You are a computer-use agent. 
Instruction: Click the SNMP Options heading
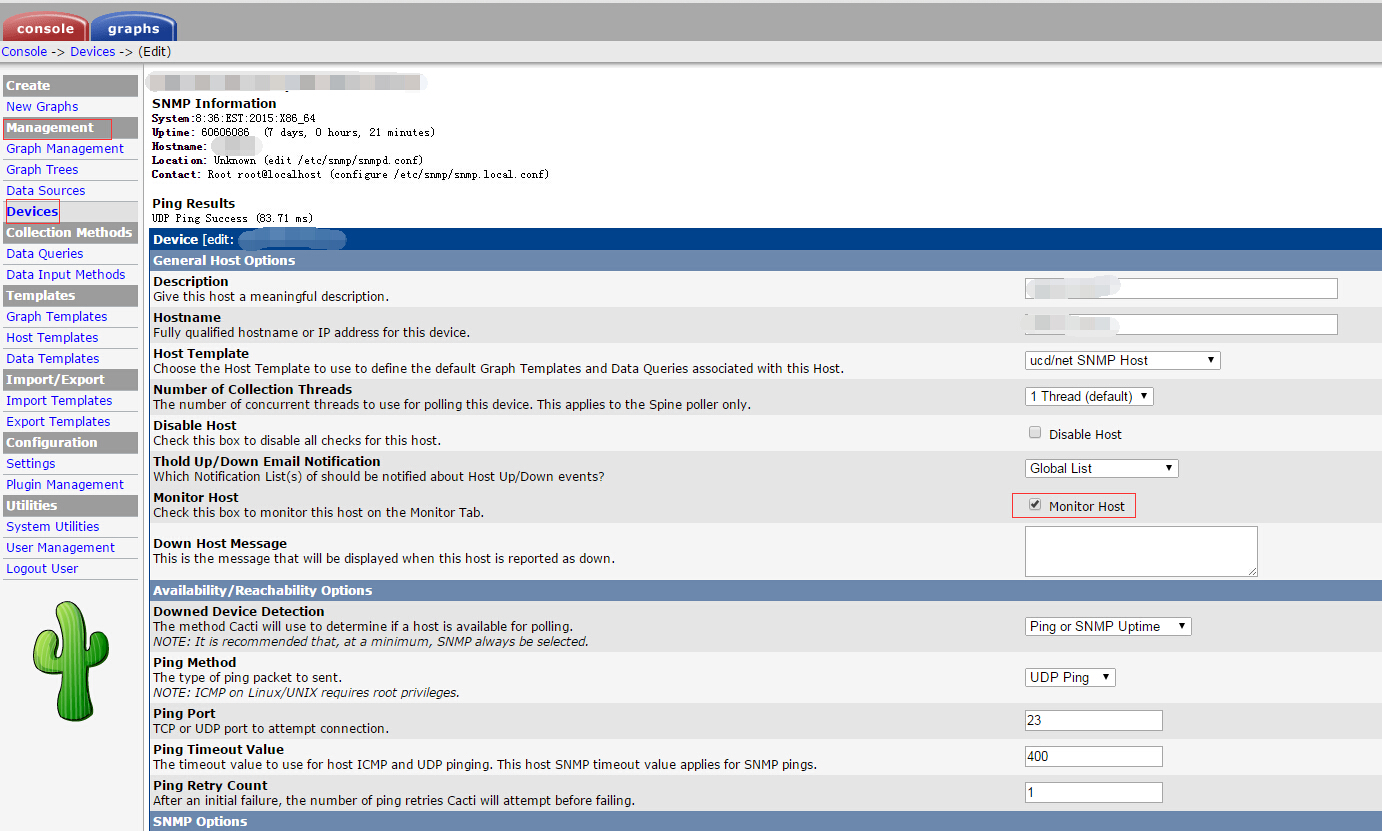tap(200, 822)
